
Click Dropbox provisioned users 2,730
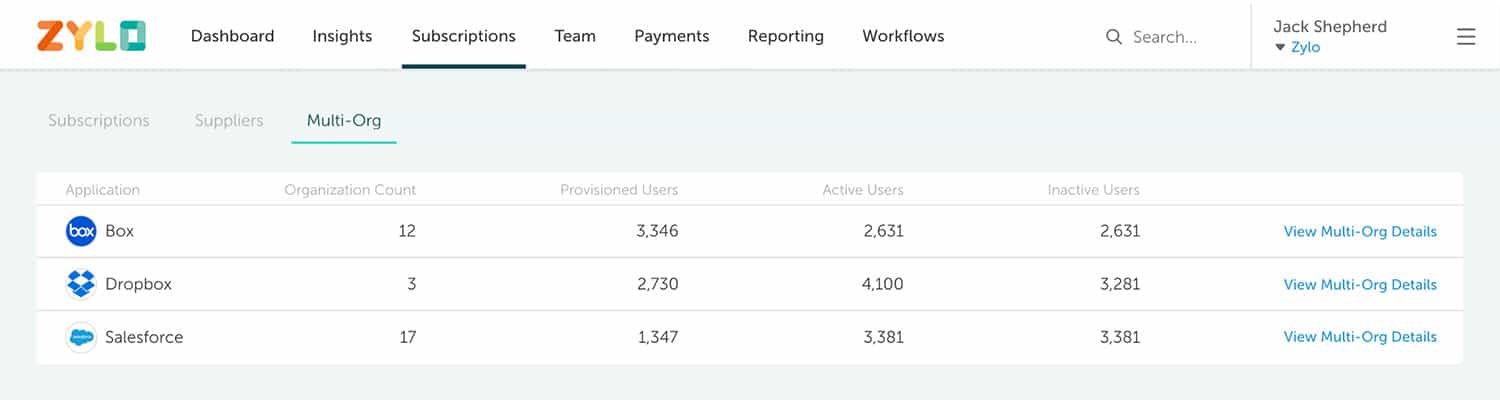tap(657, 284)
